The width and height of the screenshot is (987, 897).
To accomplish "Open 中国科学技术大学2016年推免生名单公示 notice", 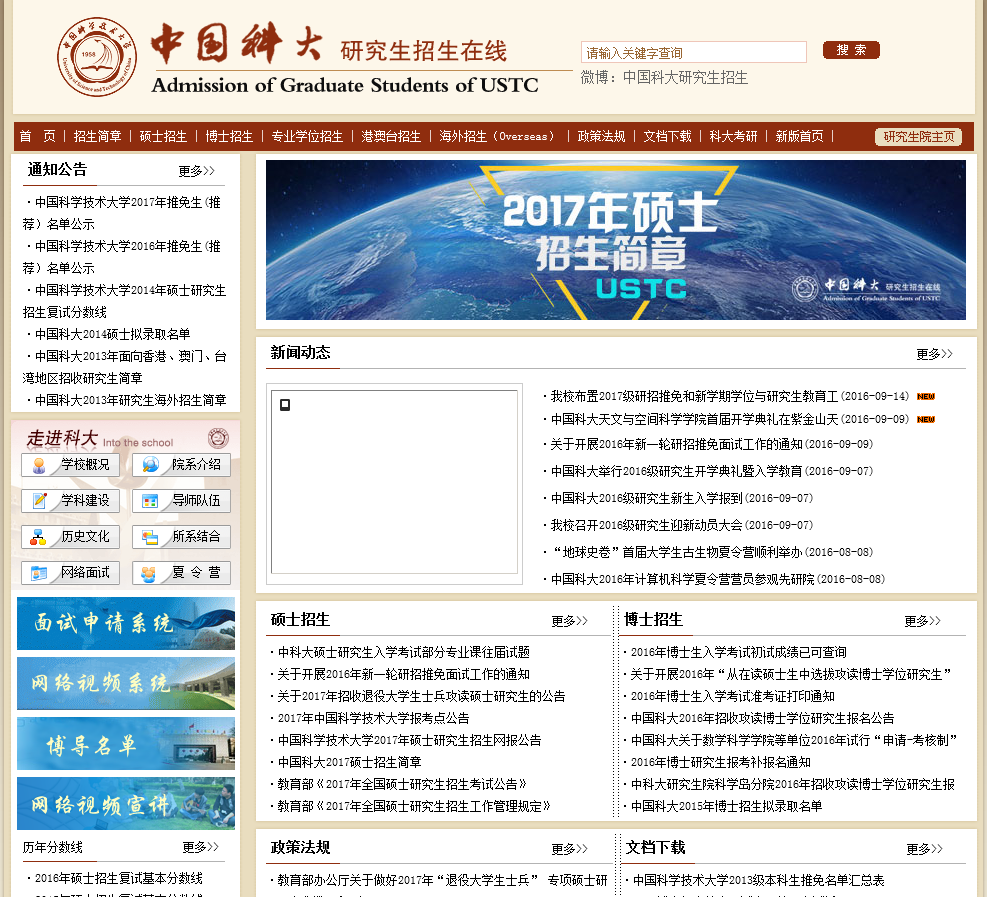I will [122, 257].
